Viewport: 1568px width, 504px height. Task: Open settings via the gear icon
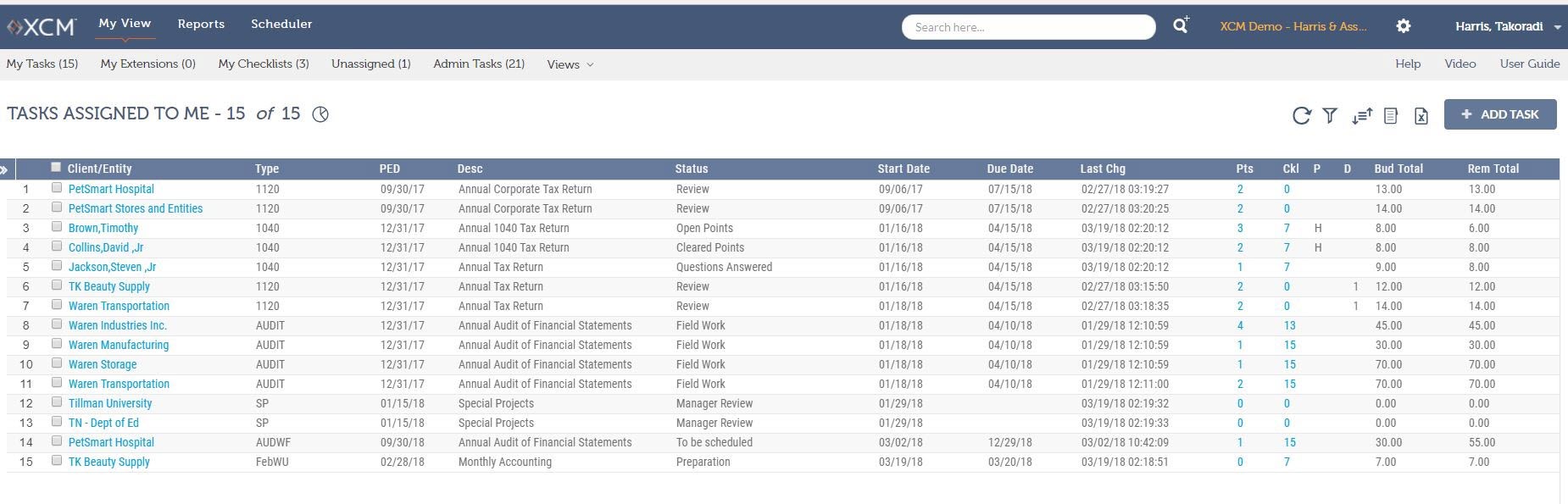(x=1404, y=26)
